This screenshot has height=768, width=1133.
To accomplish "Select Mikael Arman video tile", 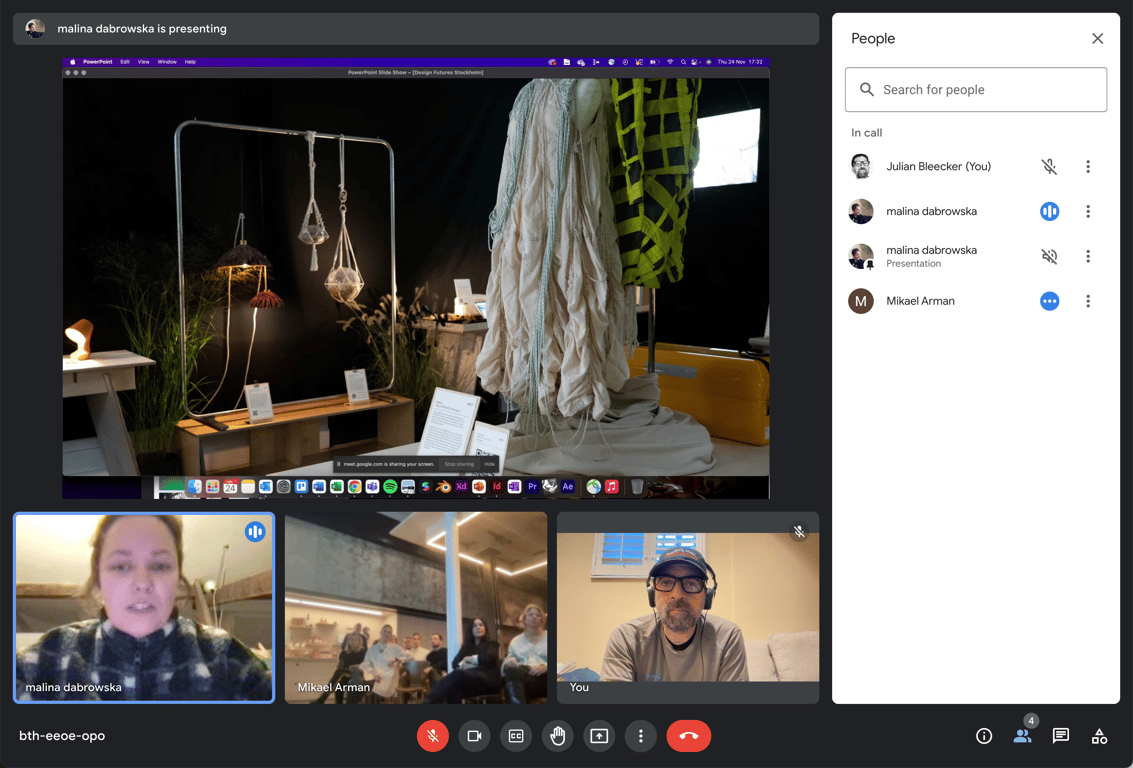I will (415, 608).
